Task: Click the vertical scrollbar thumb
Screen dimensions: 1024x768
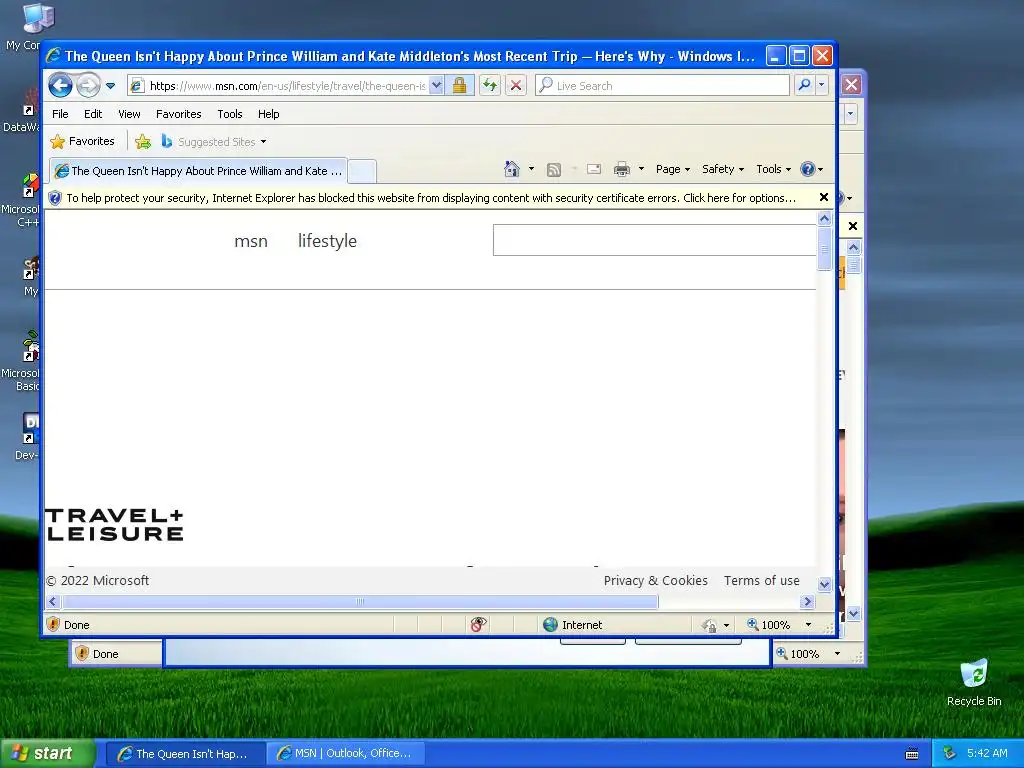Action: (824, 248)
